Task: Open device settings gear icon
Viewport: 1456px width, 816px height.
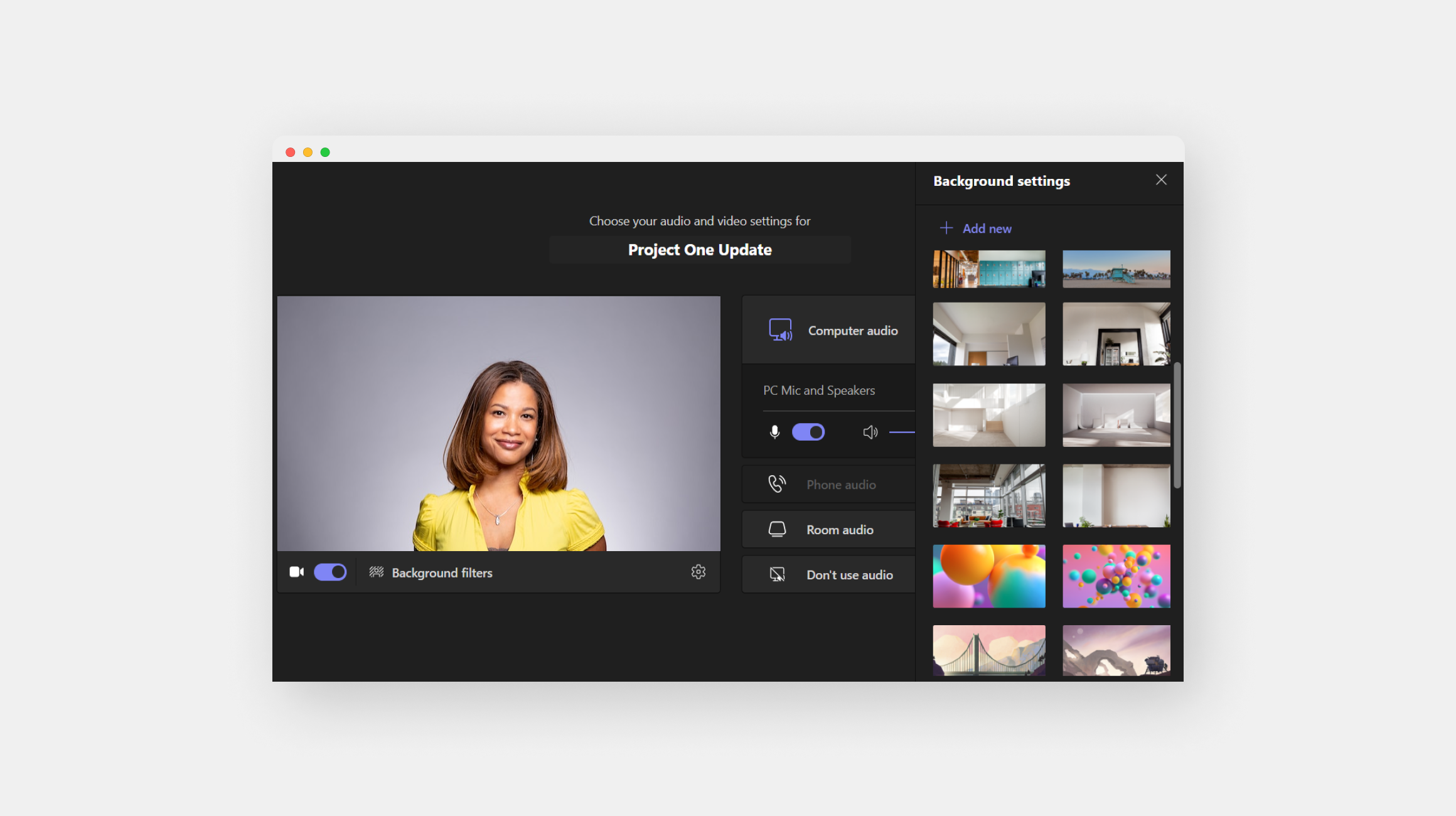Action: 698,572
